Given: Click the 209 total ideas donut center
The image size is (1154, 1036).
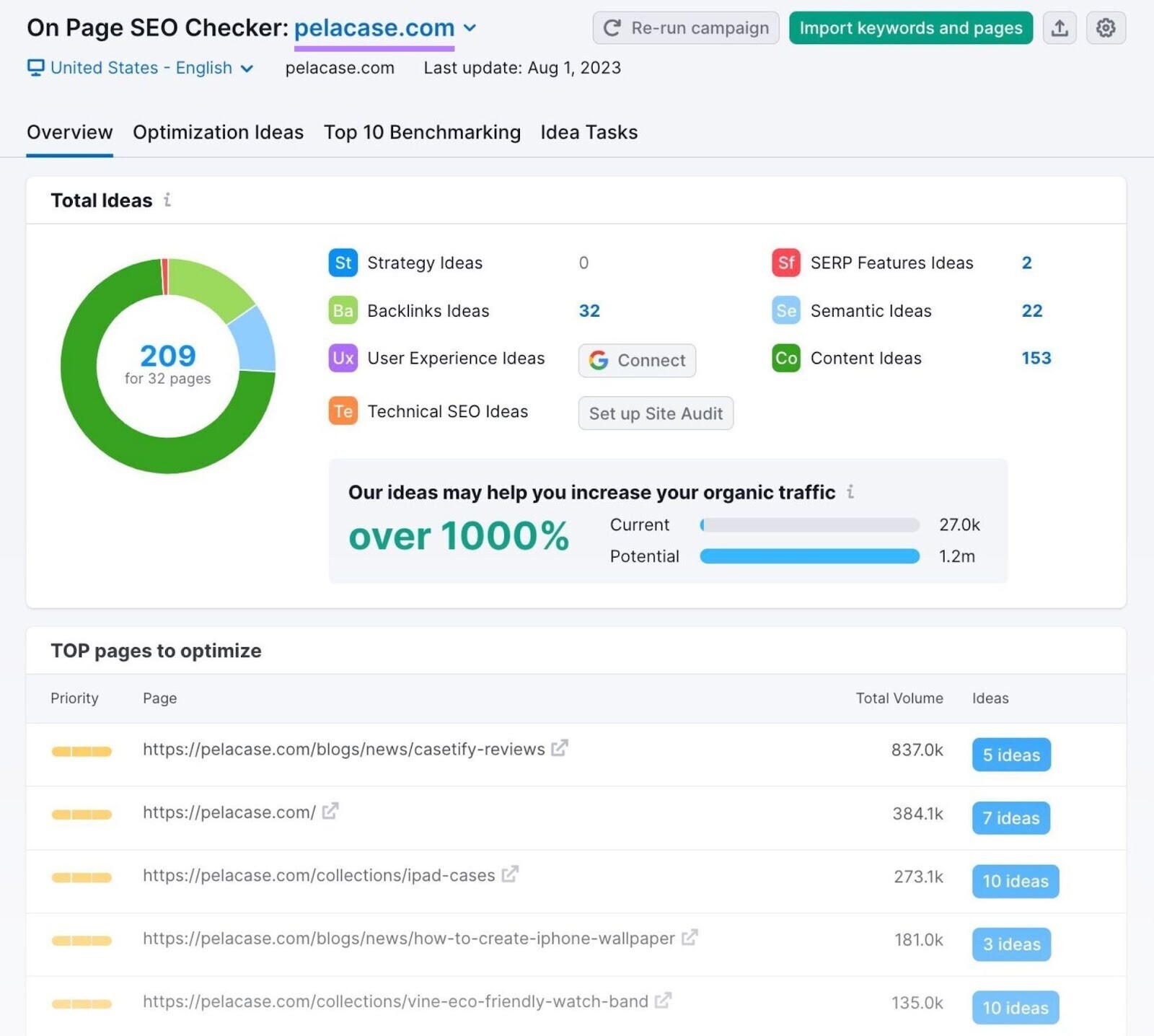Looking at the screenshot, I should [x=168, y=356].
